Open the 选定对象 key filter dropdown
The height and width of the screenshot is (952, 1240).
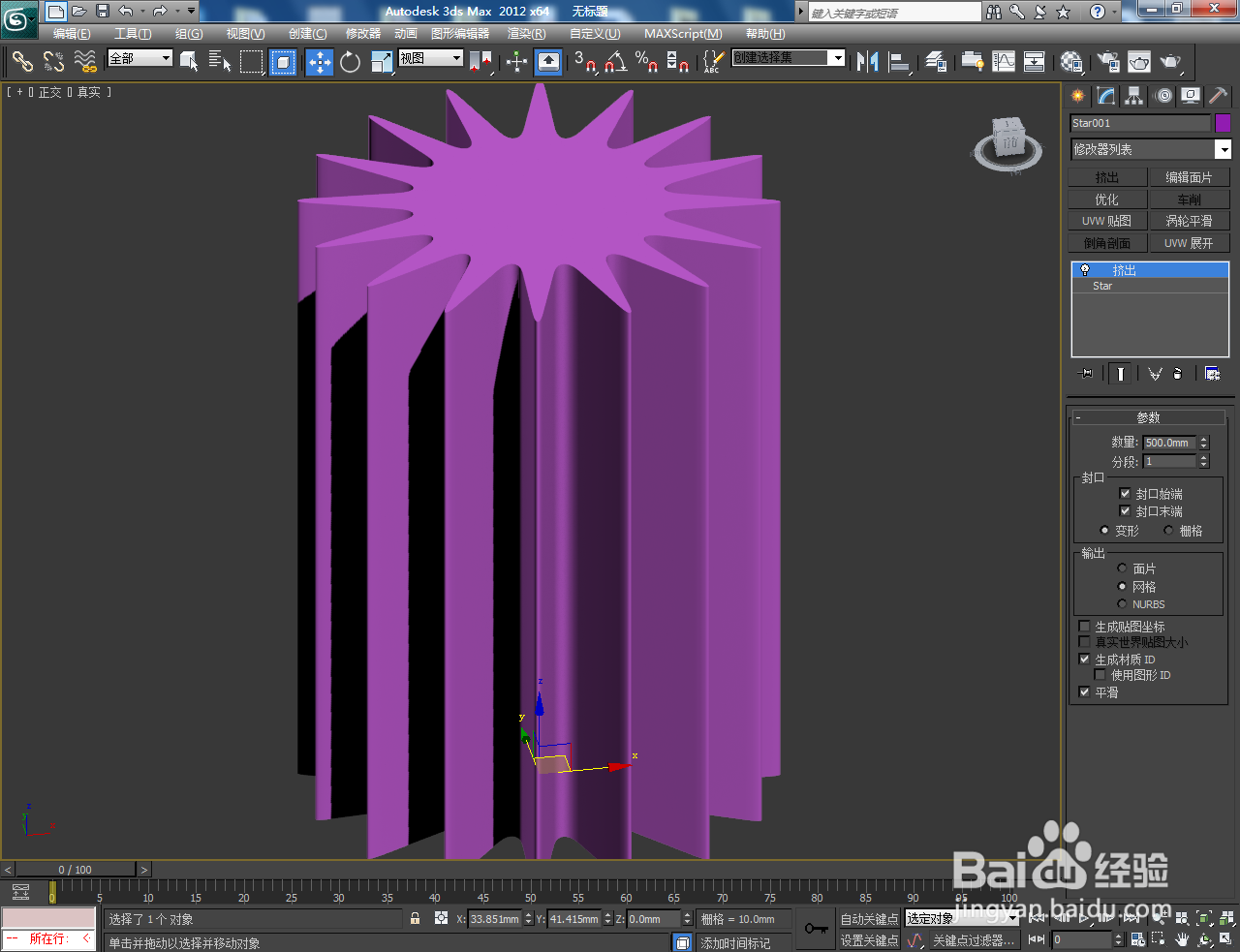click(962, 918)
